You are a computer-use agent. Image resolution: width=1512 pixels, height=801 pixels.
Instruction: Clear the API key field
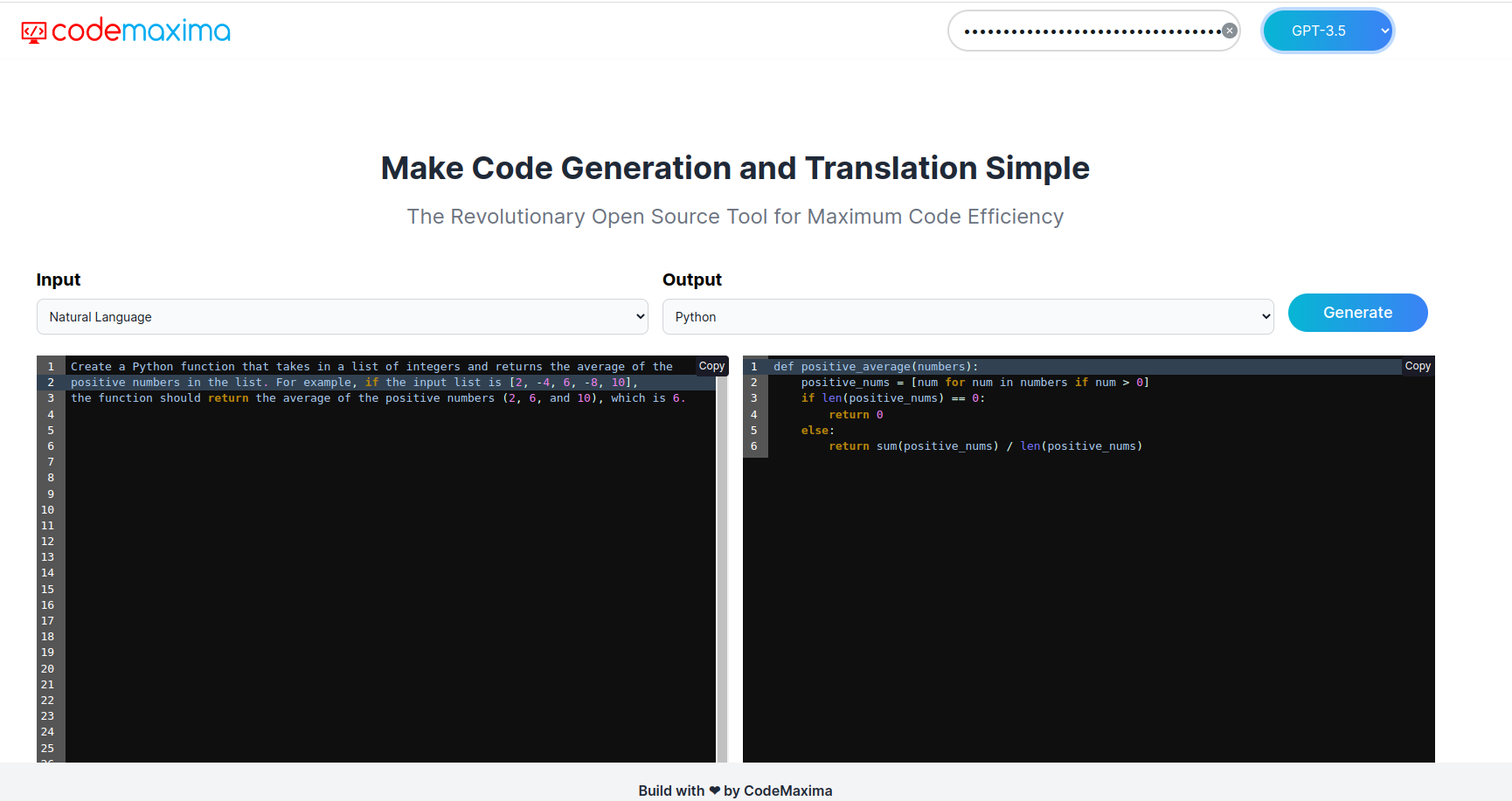pos(1229,31)
